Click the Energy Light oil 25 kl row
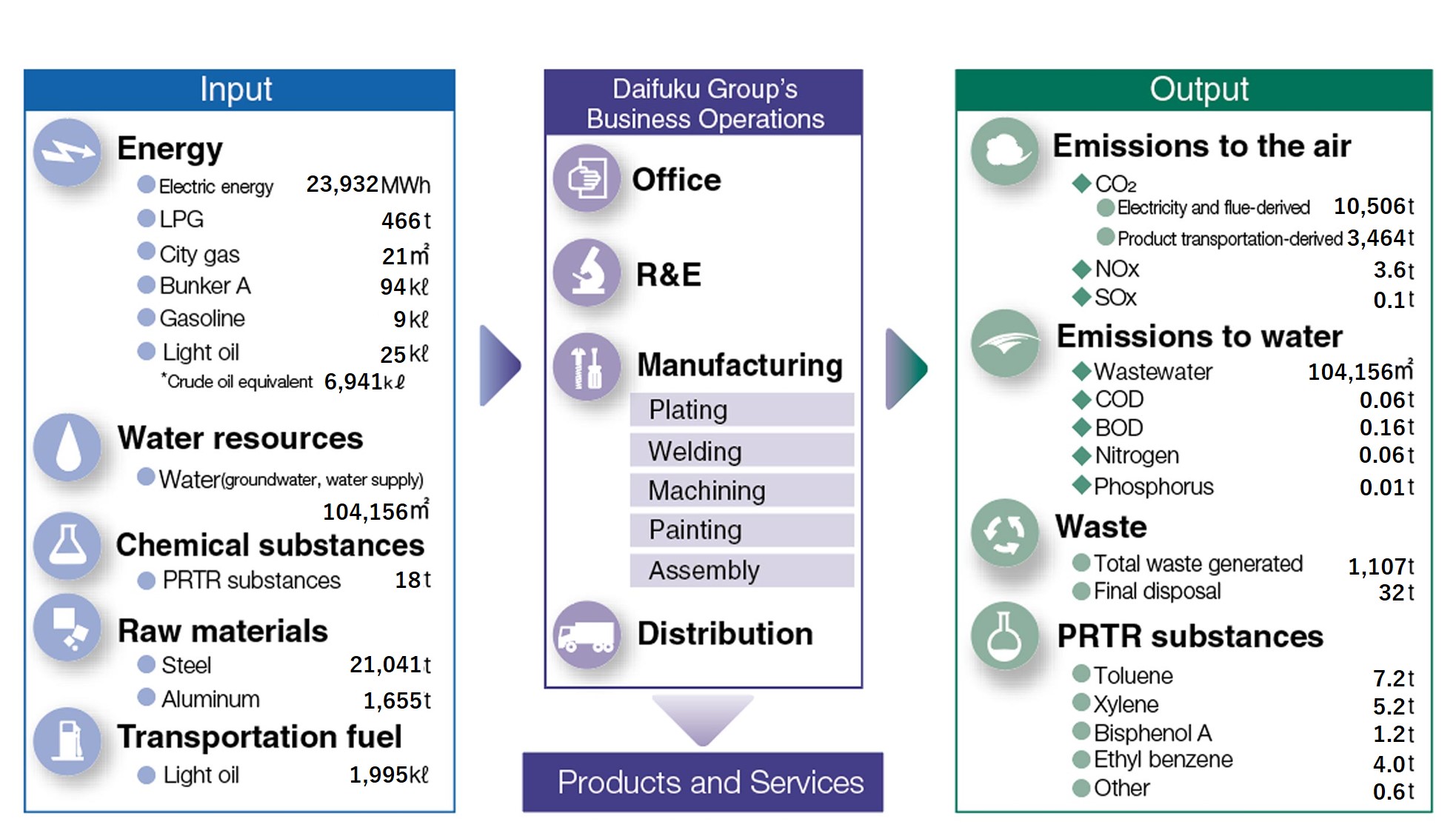This screenshot has width=1456, height=833. click(x=283, y=353)
